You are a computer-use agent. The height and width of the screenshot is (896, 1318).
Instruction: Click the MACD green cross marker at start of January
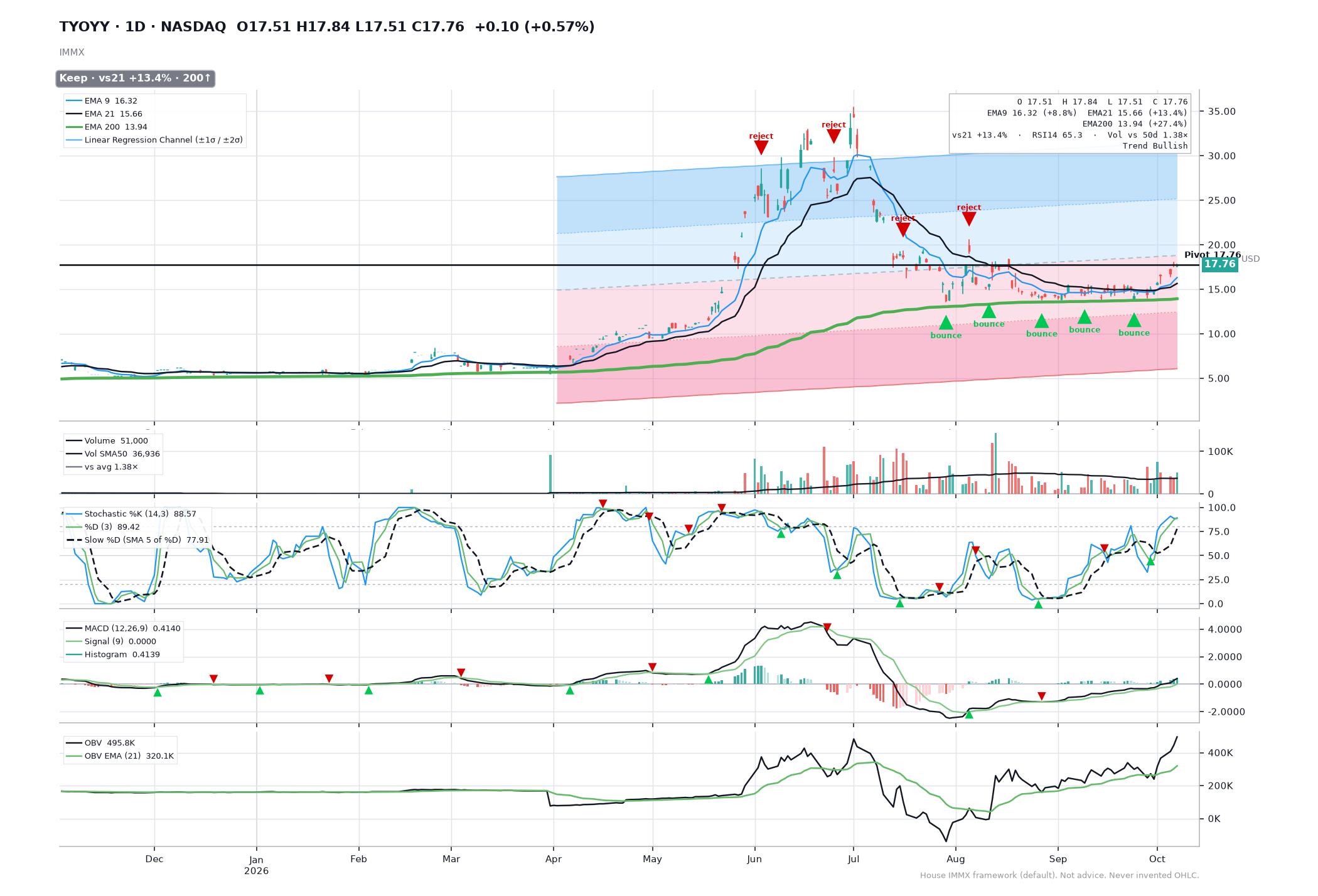tap(260, 690)
